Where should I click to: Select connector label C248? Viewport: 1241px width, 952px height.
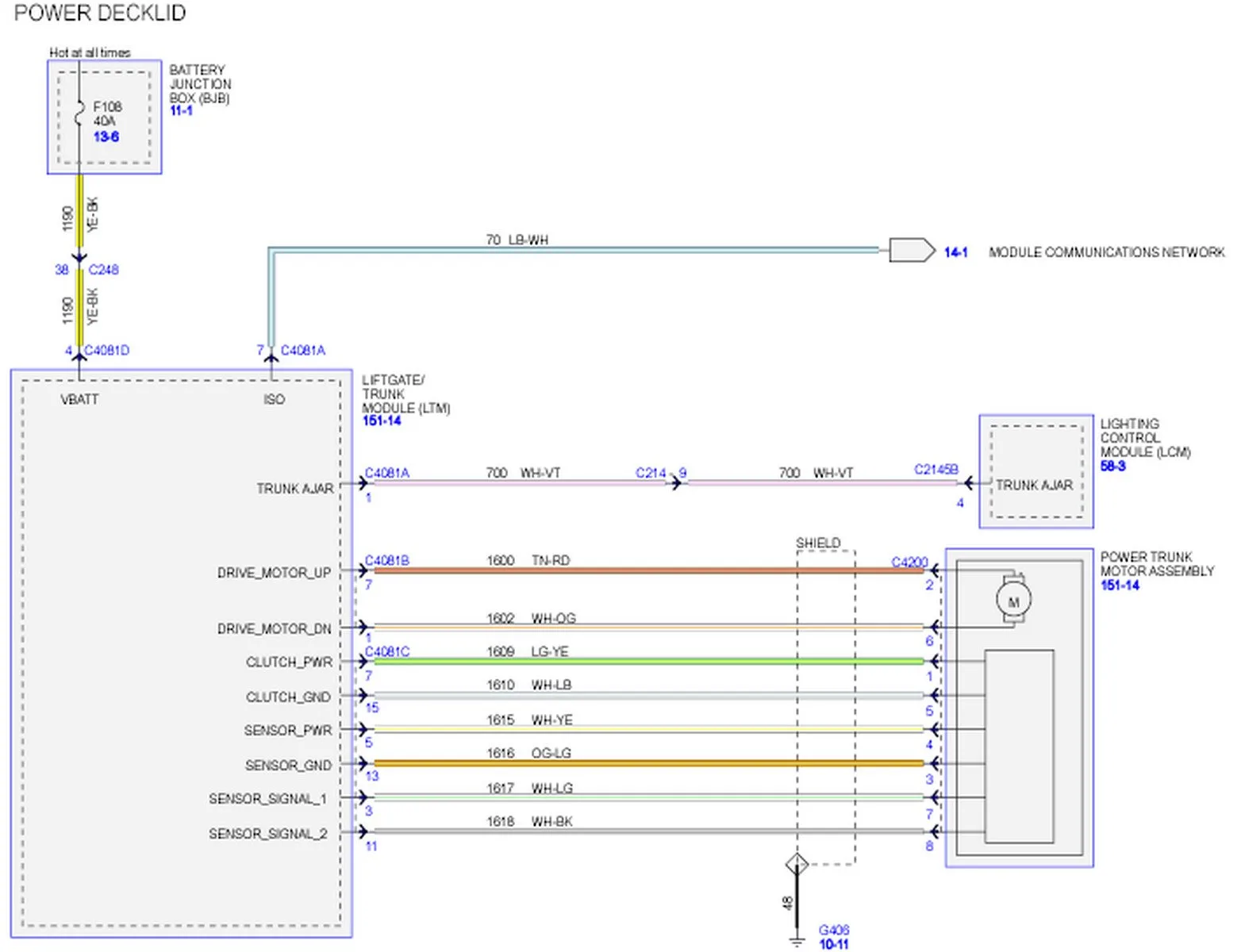click(x=103, y=270)
